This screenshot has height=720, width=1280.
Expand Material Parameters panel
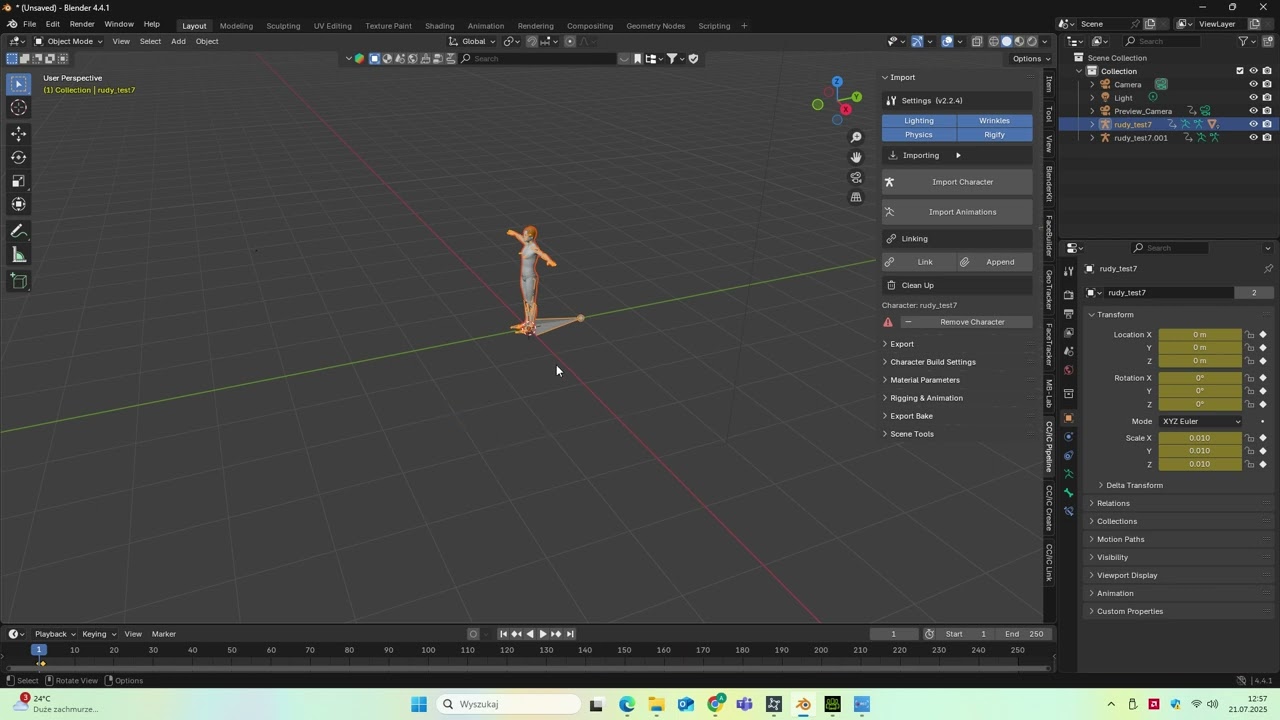(925, 380)
